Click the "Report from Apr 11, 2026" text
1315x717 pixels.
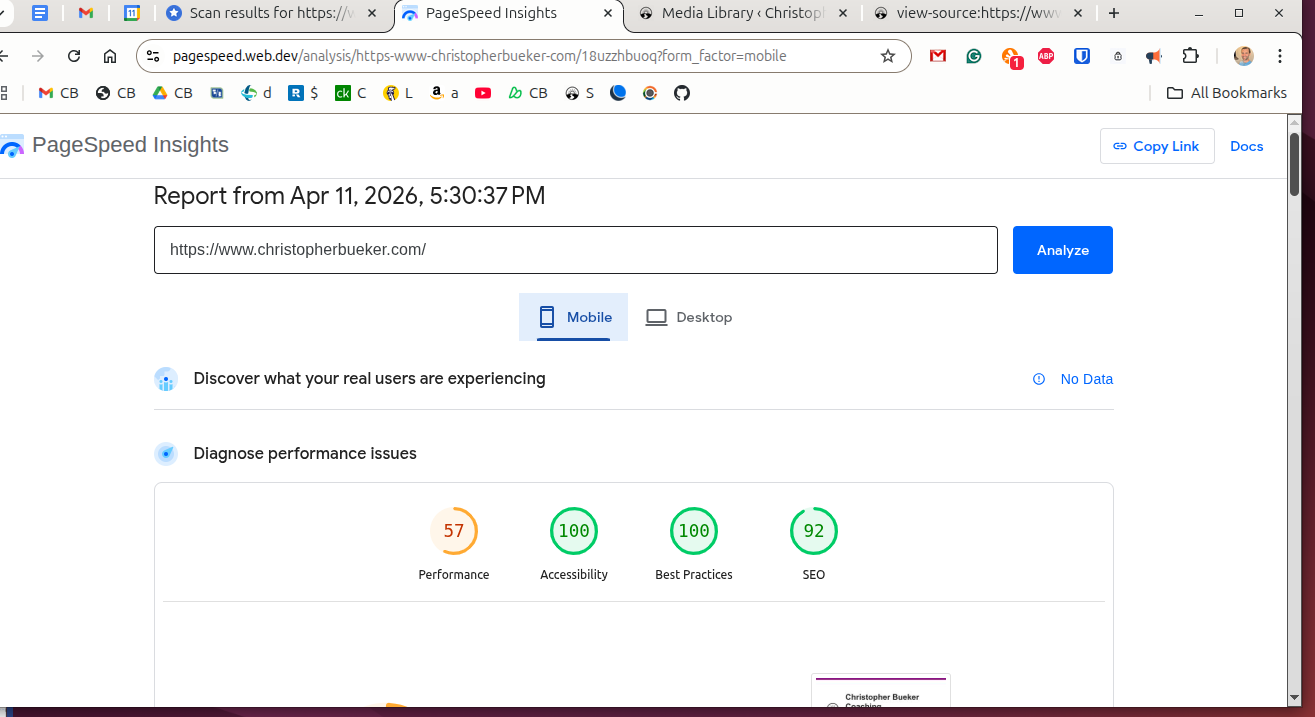[x=349, y=196]
